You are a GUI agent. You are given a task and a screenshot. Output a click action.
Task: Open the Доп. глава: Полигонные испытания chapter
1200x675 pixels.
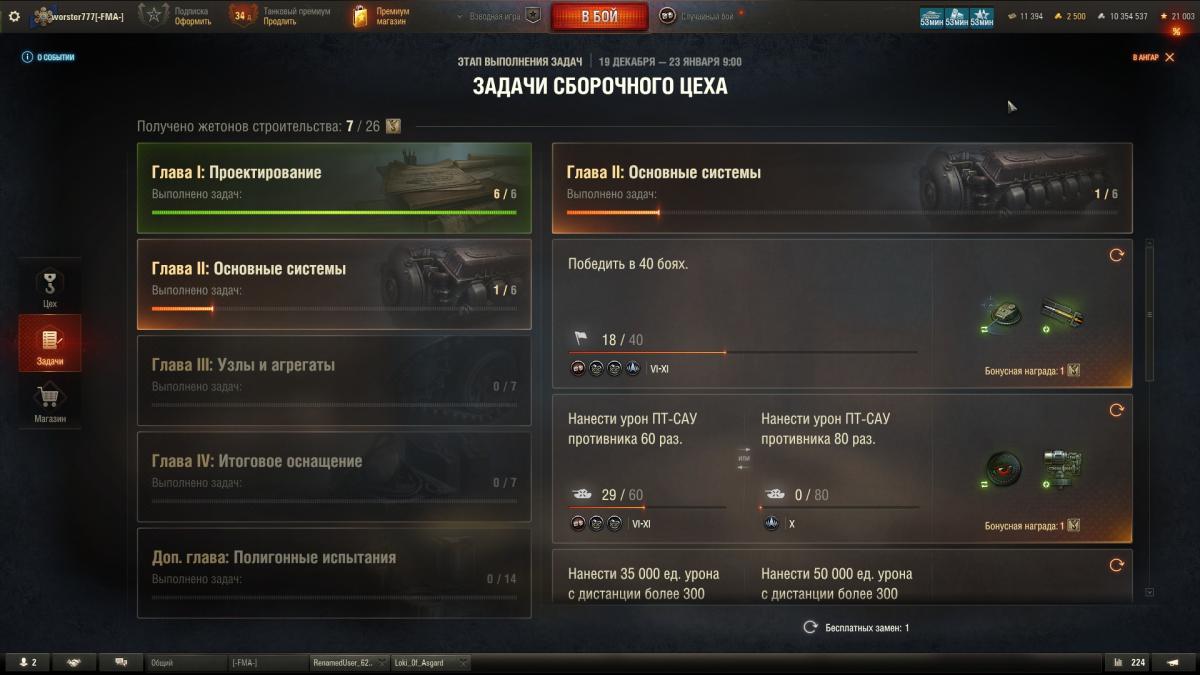pyautogui.click(x=334, y=572)
